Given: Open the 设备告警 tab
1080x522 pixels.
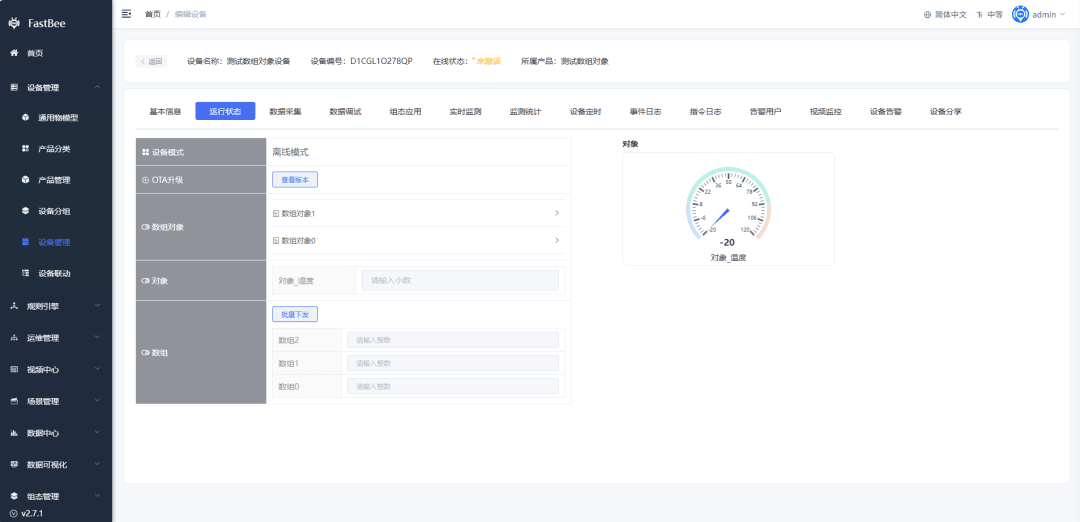Looking at the screenshot, I should (x=885, y=112).
